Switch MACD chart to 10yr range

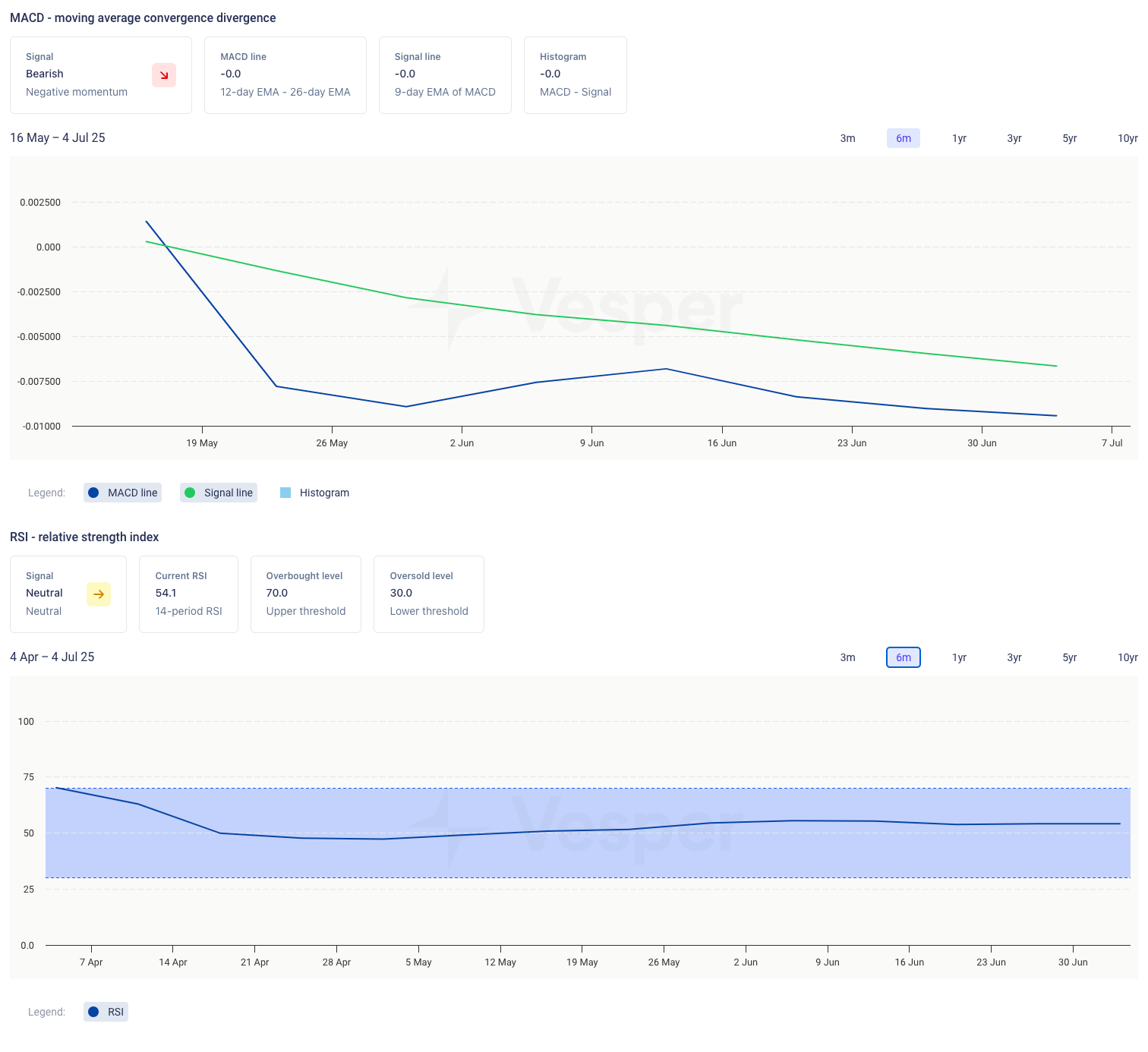pyautogui.click(x=1127, y=138)
